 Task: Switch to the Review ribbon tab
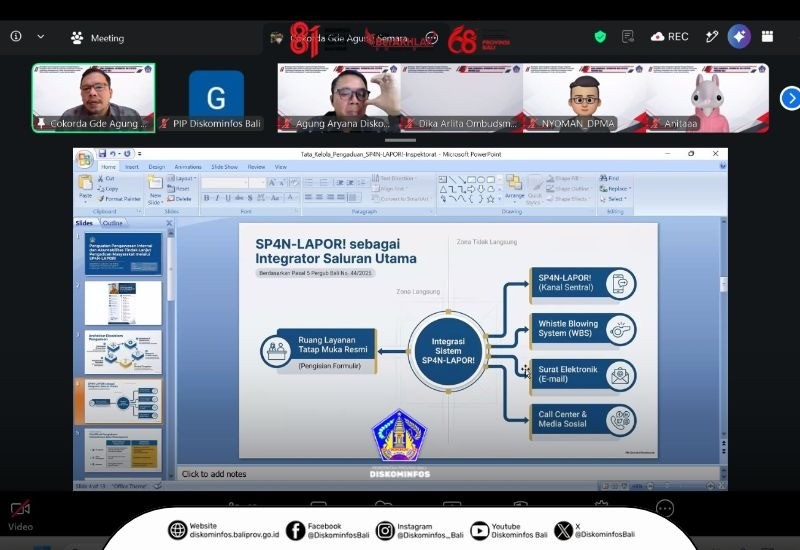click(x=256, y=167)
